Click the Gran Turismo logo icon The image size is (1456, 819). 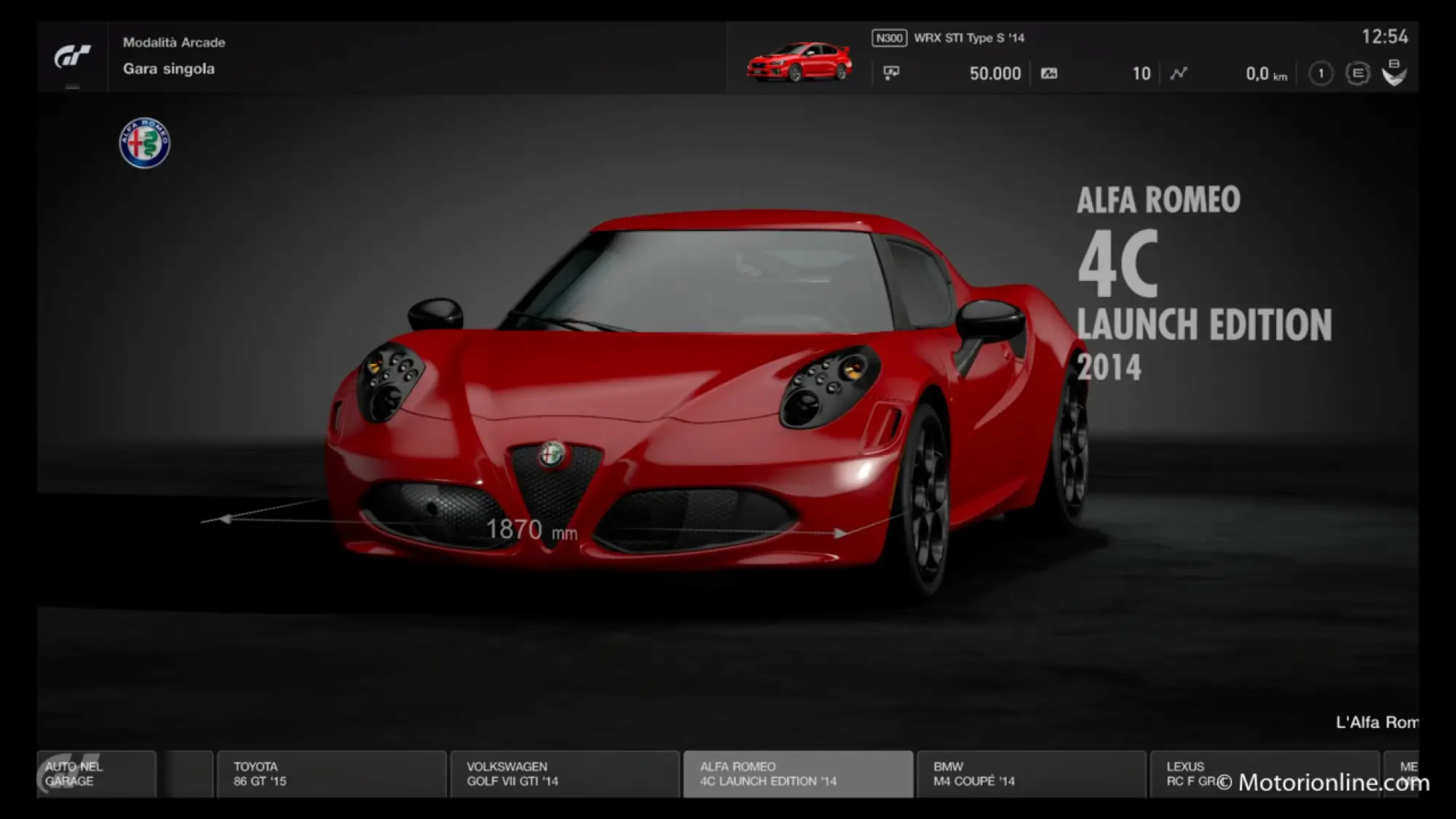72,56
